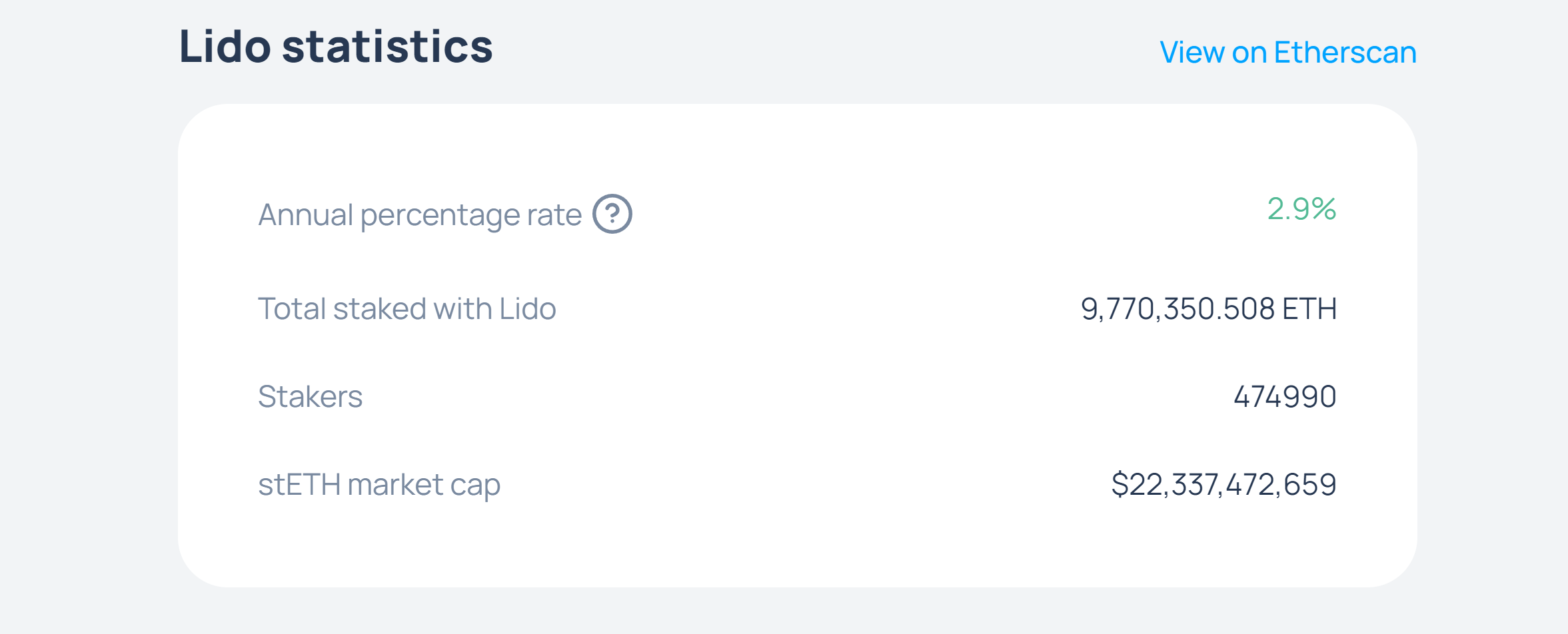1568x634 pixels.
Task: Select the 9,770,350.508 staked amount number
Action: pos(1177,308)
